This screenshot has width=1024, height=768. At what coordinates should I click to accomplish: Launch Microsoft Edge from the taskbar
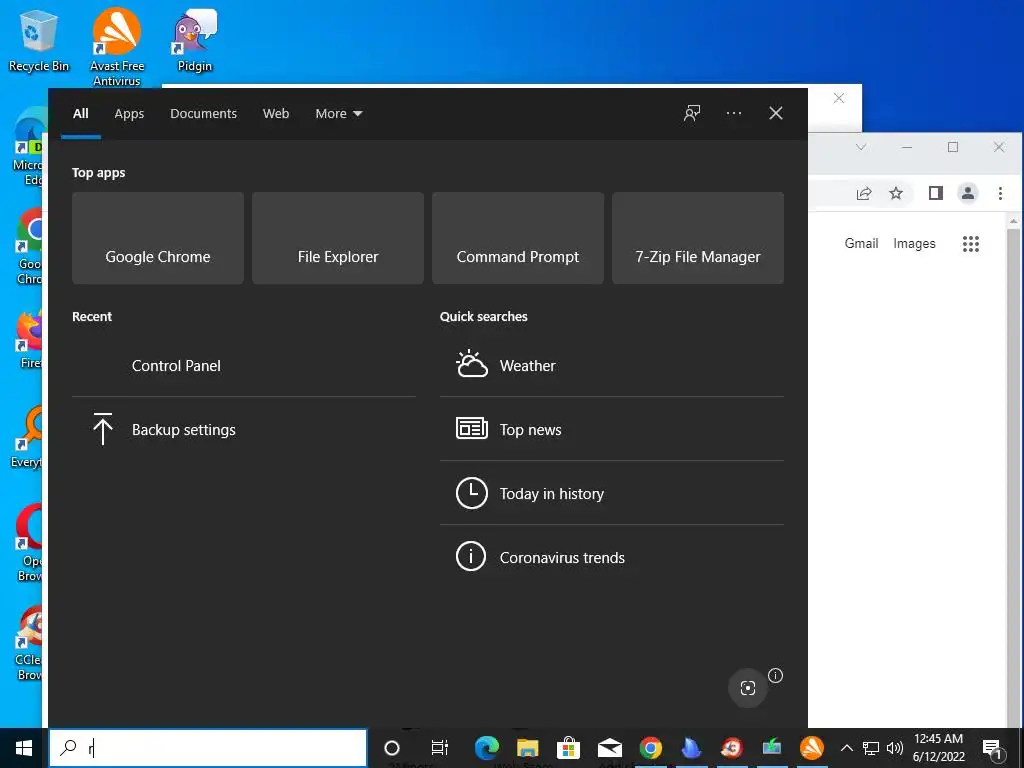click(487, 748)
